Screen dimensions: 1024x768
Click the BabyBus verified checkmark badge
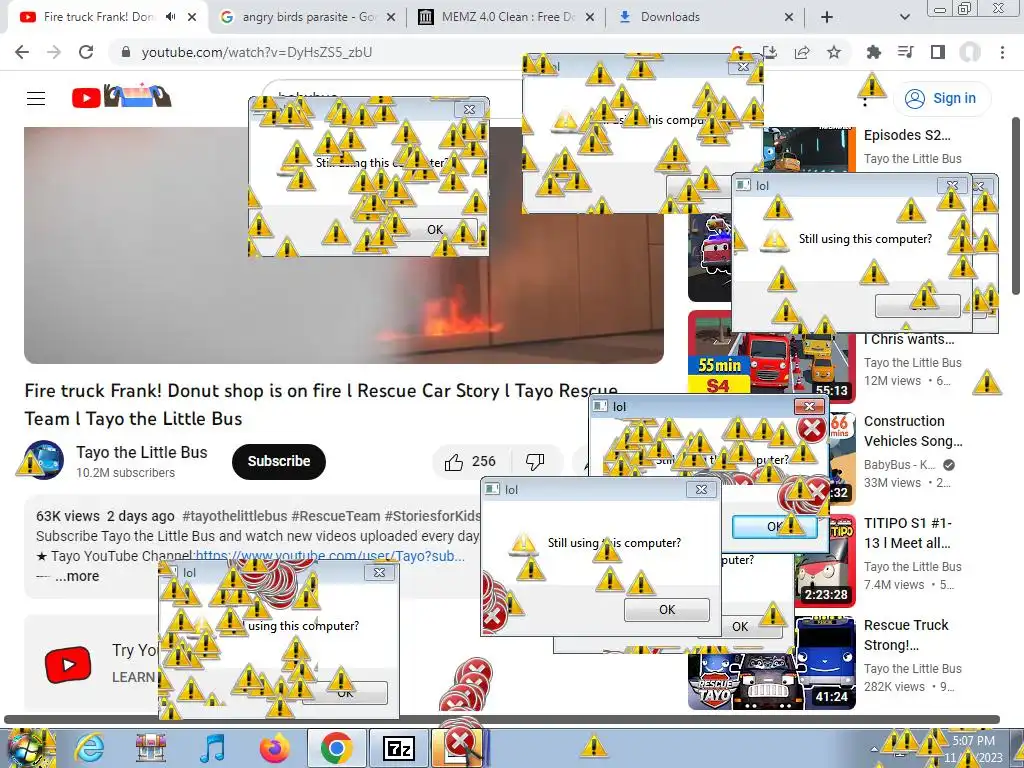pyautogui.click(x=950, y=465)
